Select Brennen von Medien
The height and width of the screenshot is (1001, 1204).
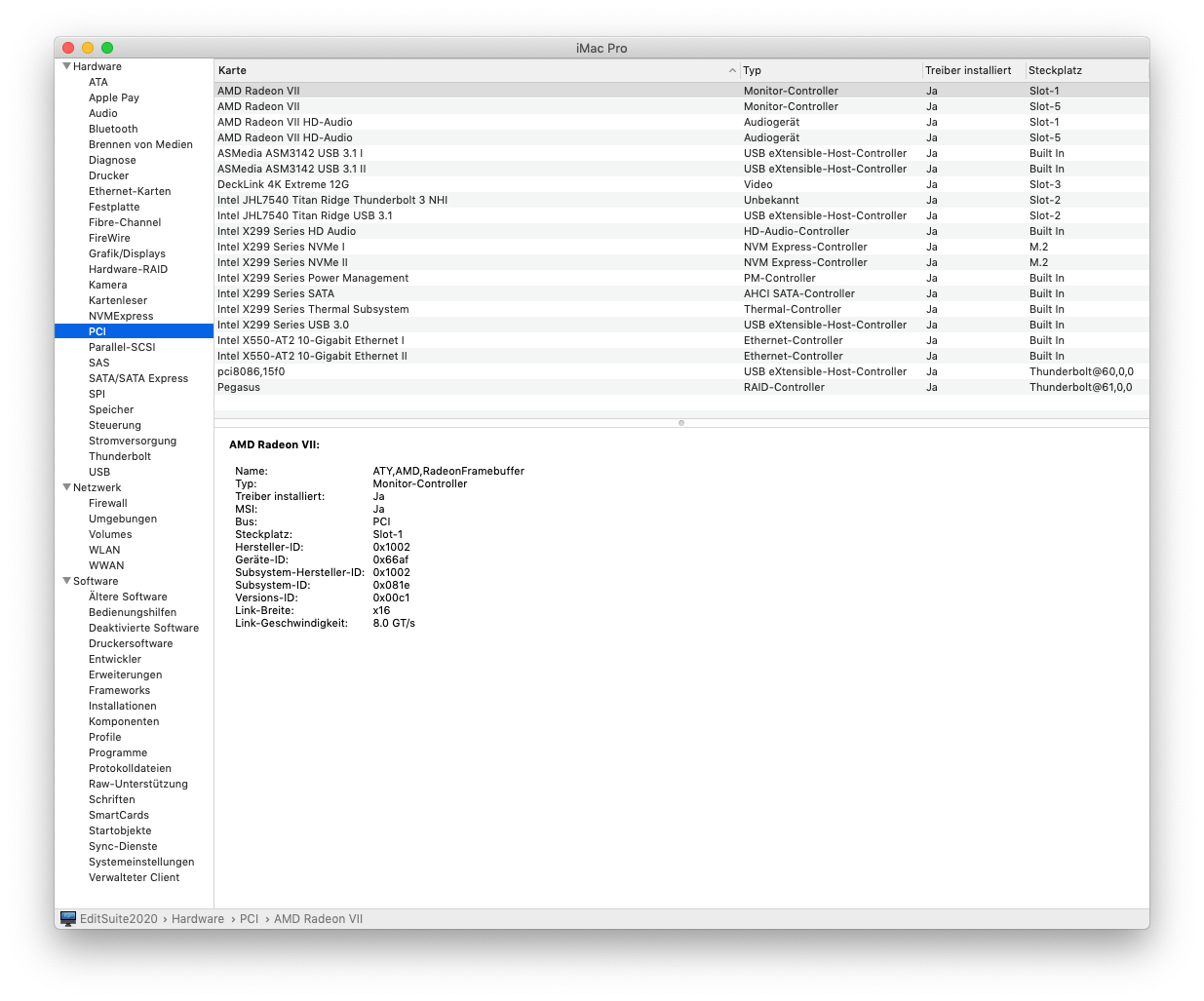tap(140, 144)
